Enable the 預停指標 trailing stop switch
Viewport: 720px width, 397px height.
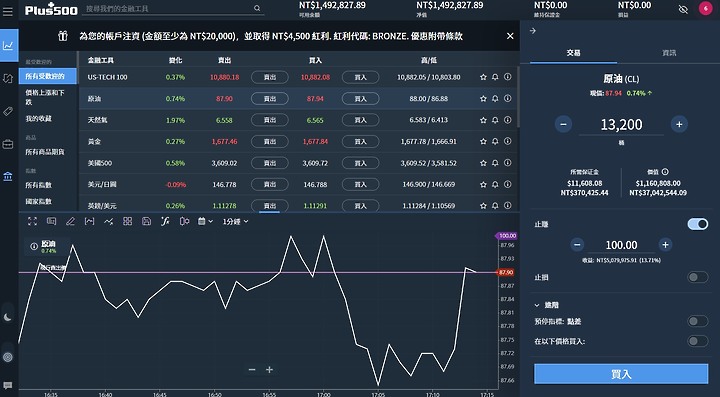click(x=698, y=321)
